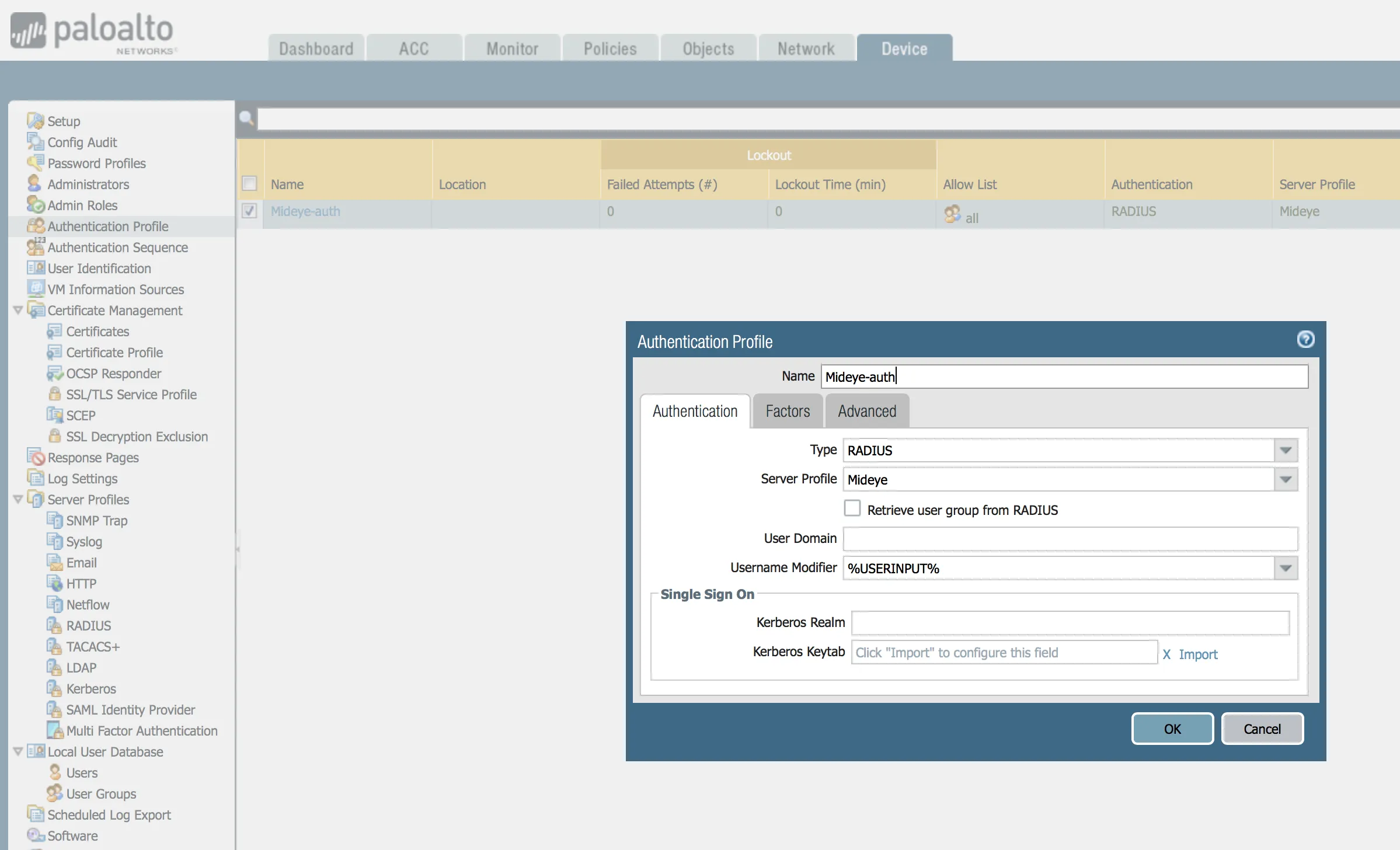1400x850 pixels.
Task: Open the Server Profile dropdown
Action: (1285, 479)
